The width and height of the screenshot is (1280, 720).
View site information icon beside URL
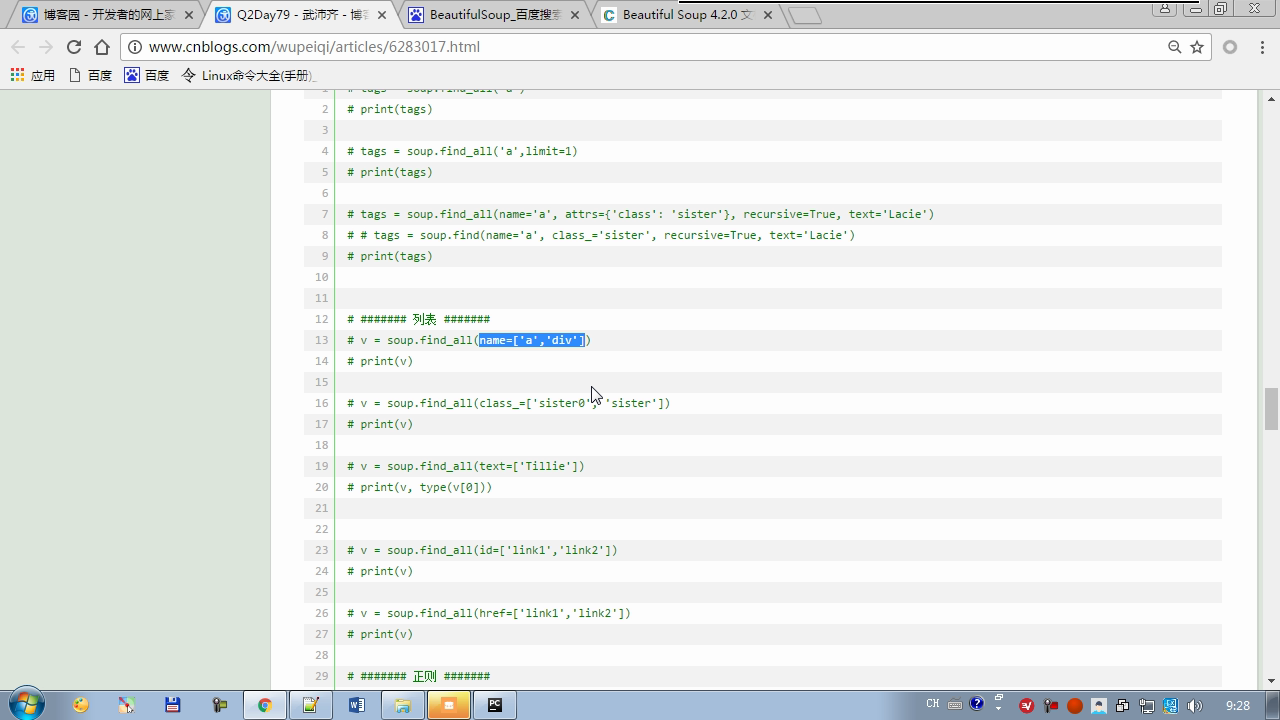click(135, 47)
